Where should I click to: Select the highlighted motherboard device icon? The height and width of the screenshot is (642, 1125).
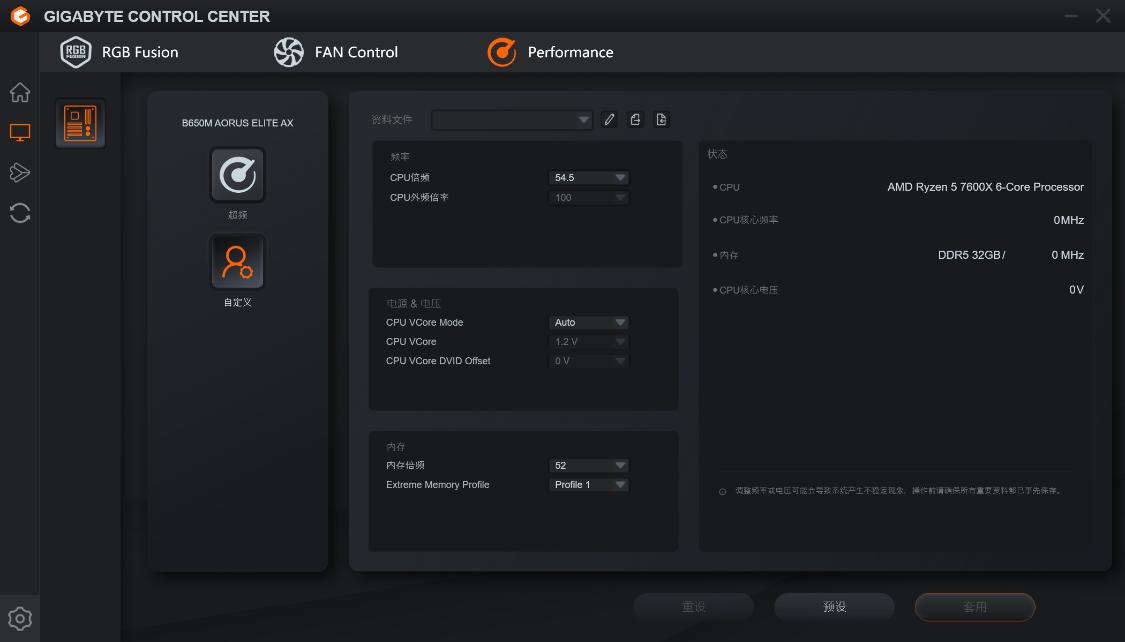click(80, 124)
